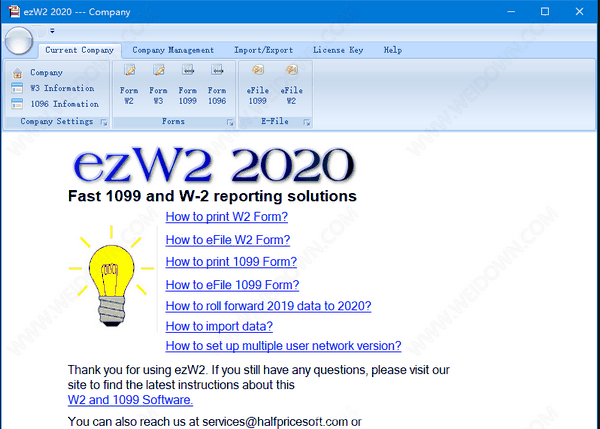
Task: Follow the 'W2 and 1099 Software' link
Action: coord(130,400)
